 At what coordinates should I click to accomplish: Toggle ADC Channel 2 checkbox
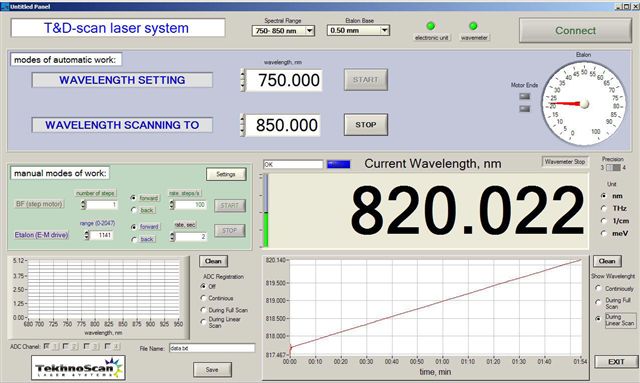[x=66, y=346]
